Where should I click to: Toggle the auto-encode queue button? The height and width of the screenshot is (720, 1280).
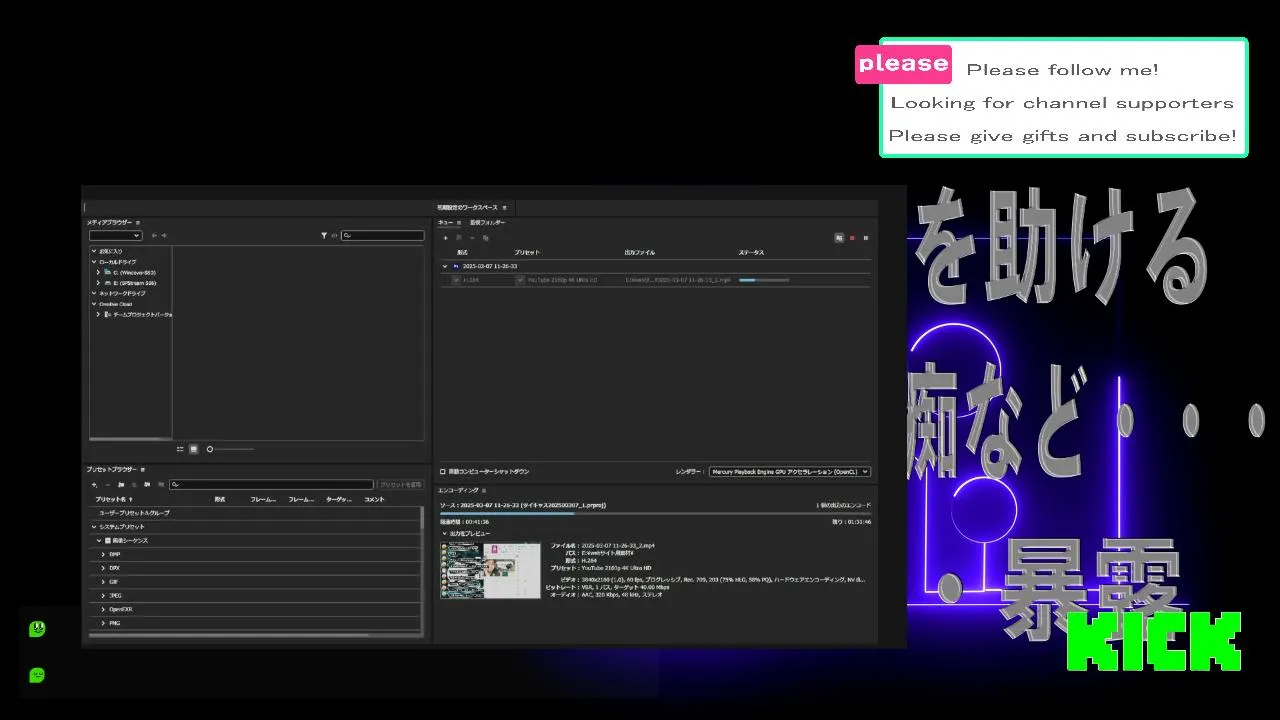point(839,238)
